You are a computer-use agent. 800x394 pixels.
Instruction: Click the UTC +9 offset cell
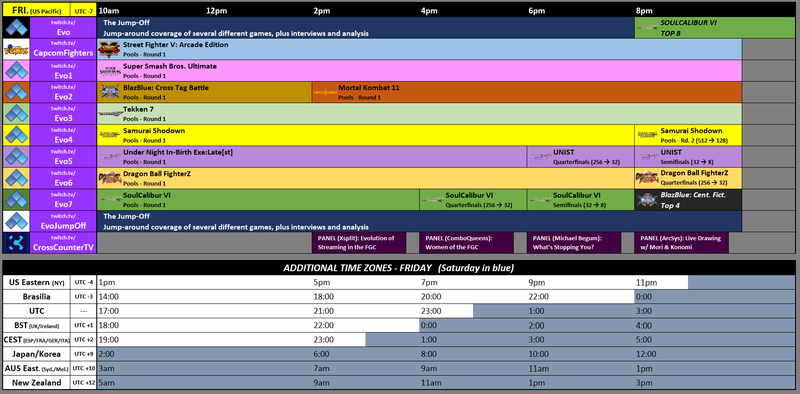click(84, 354)
